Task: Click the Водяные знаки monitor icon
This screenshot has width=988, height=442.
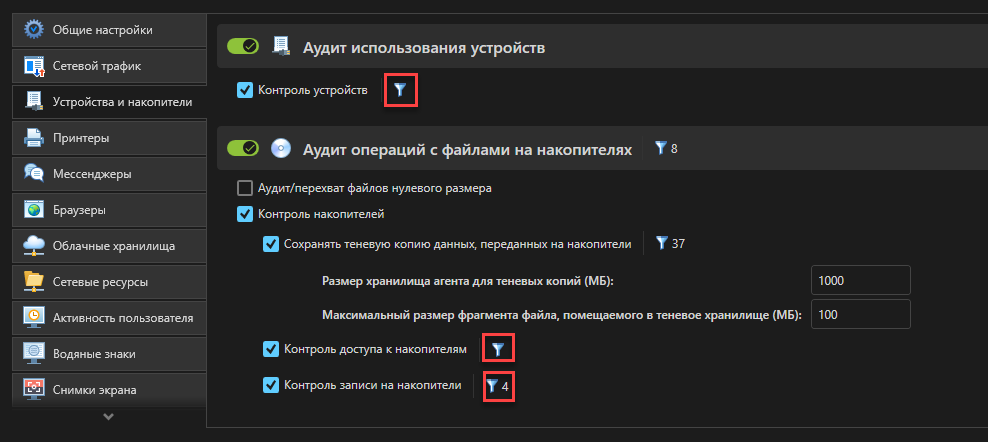Action: click(33, 353)
